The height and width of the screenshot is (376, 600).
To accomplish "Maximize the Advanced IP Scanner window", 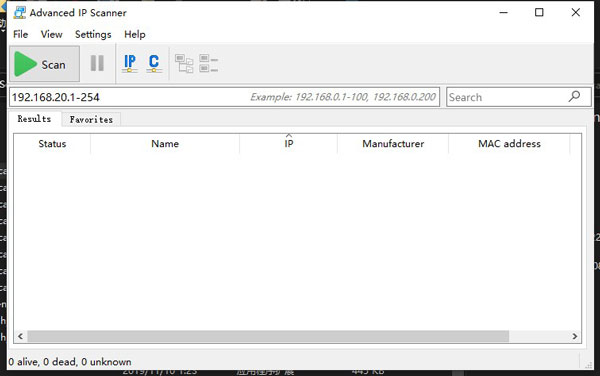I will 539,13.
